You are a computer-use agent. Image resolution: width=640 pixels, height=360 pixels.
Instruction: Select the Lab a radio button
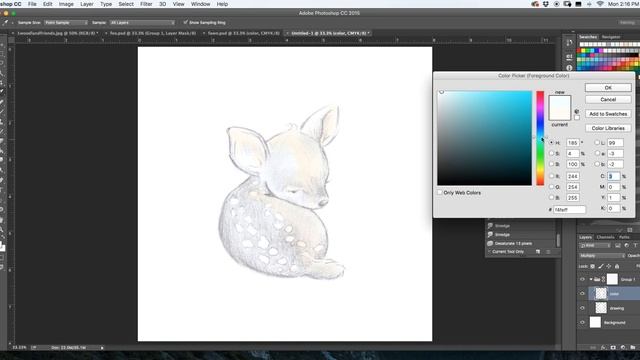click(x=597, y=153)
